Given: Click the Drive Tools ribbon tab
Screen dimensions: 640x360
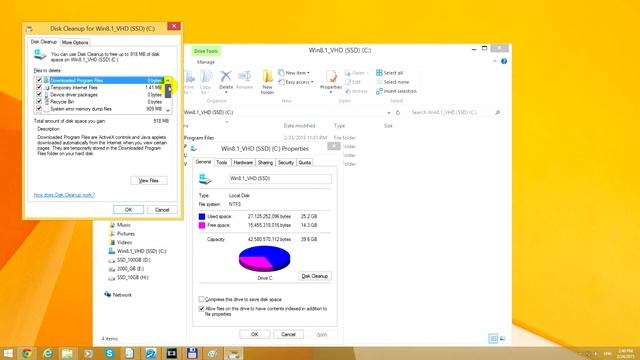Looking at the screenshot, I should (x=206, y=51).
